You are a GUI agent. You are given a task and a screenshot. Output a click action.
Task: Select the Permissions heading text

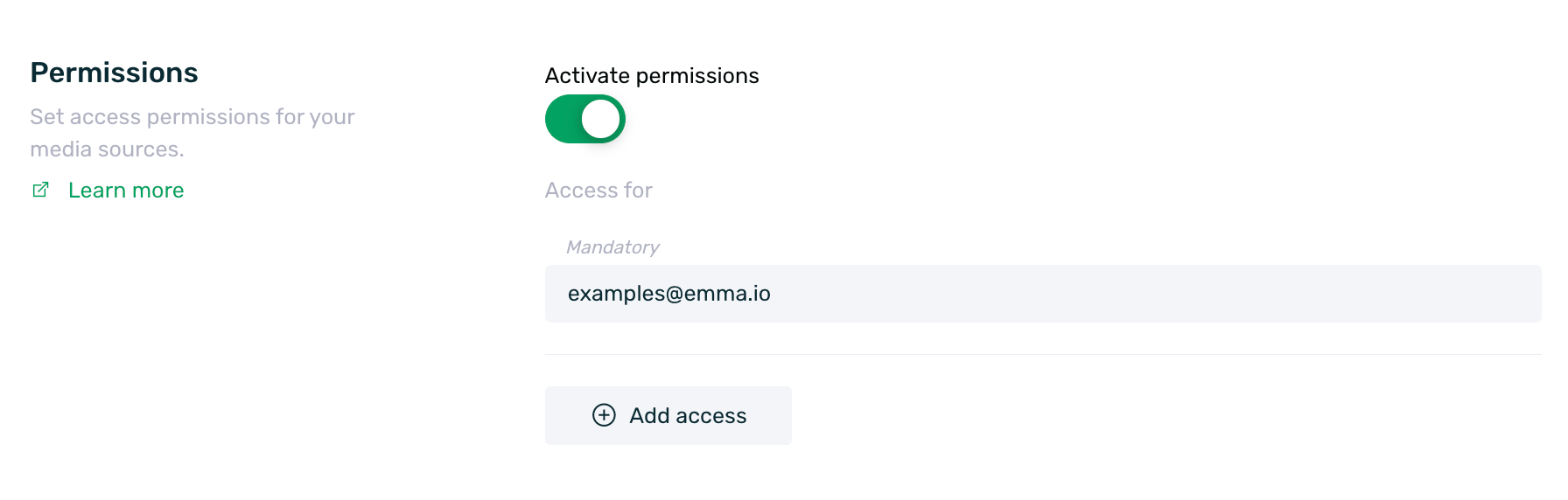pyautogui.click(x=115, y=73)
